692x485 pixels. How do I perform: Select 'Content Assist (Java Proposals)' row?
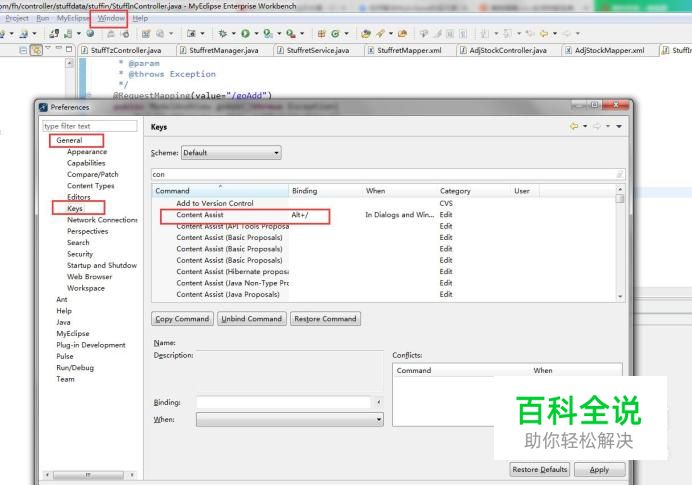(x=383, y=294)
